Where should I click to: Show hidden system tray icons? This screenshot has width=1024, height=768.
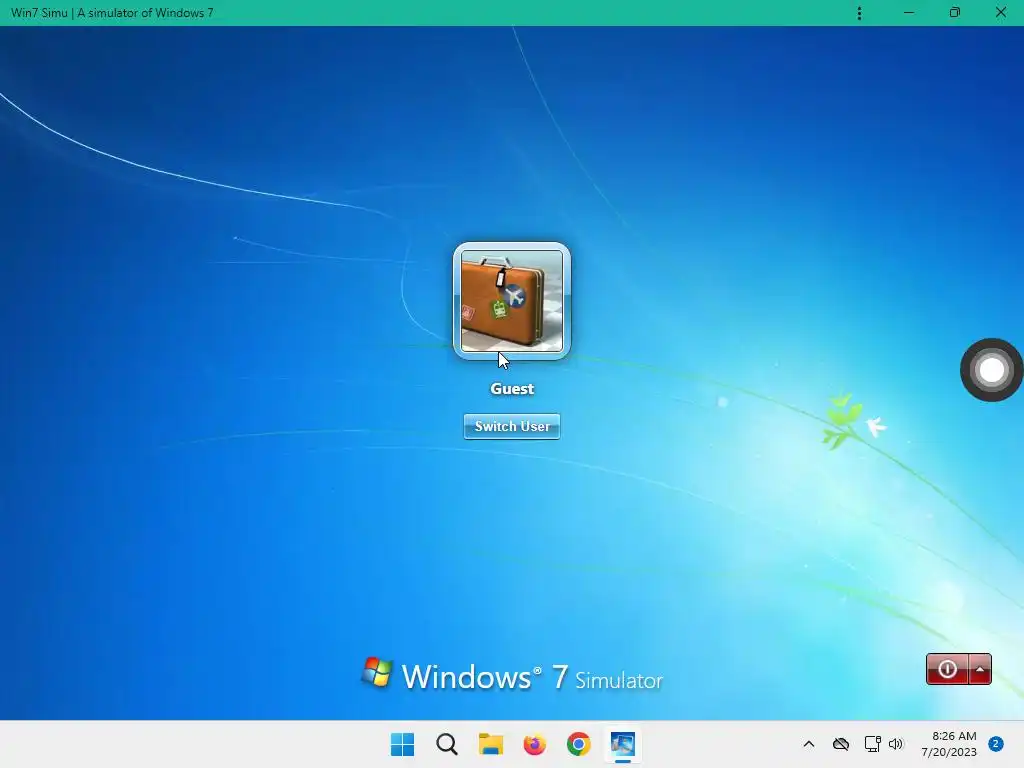808,744
